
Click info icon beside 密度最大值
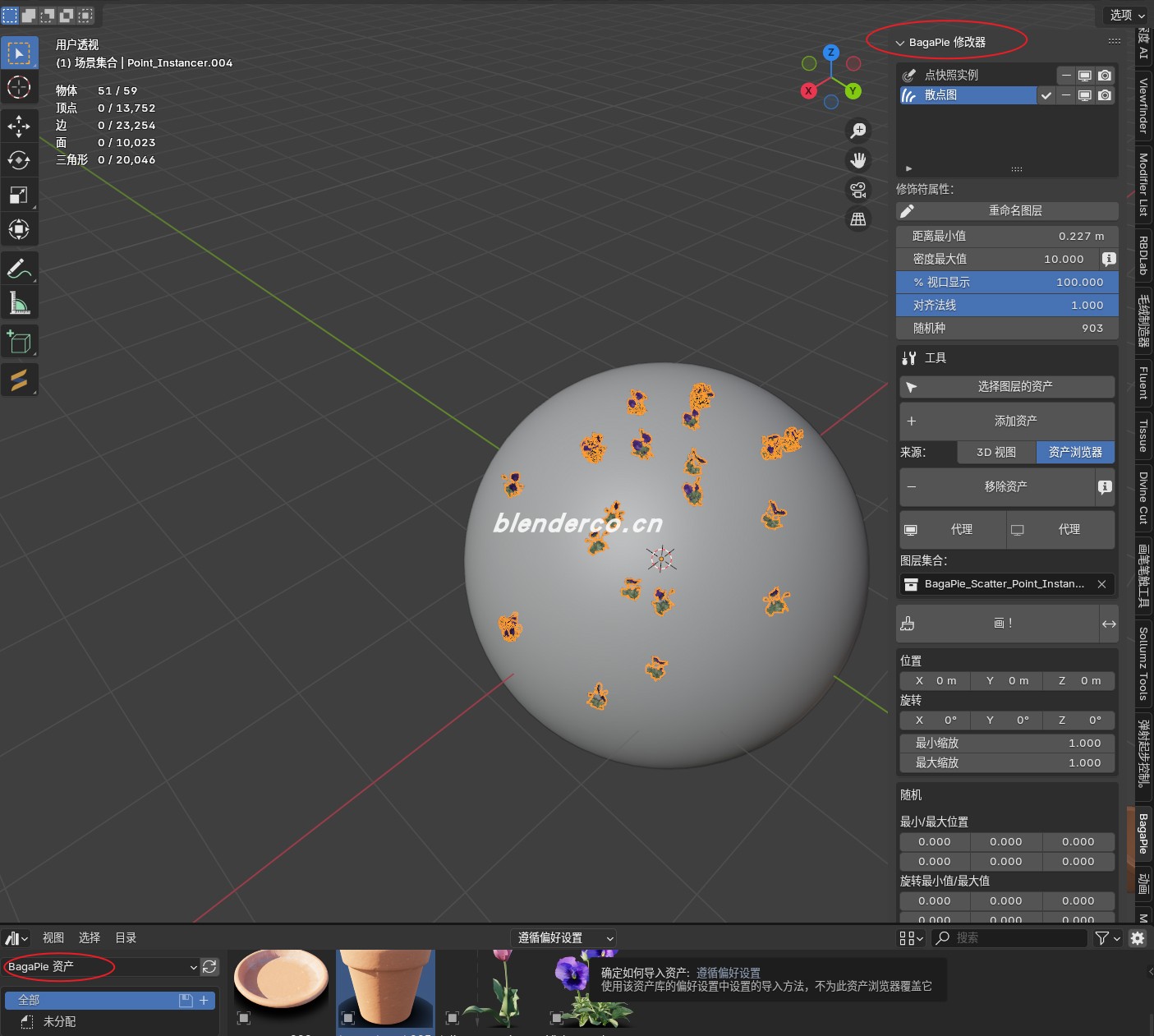pos(1109,259)
